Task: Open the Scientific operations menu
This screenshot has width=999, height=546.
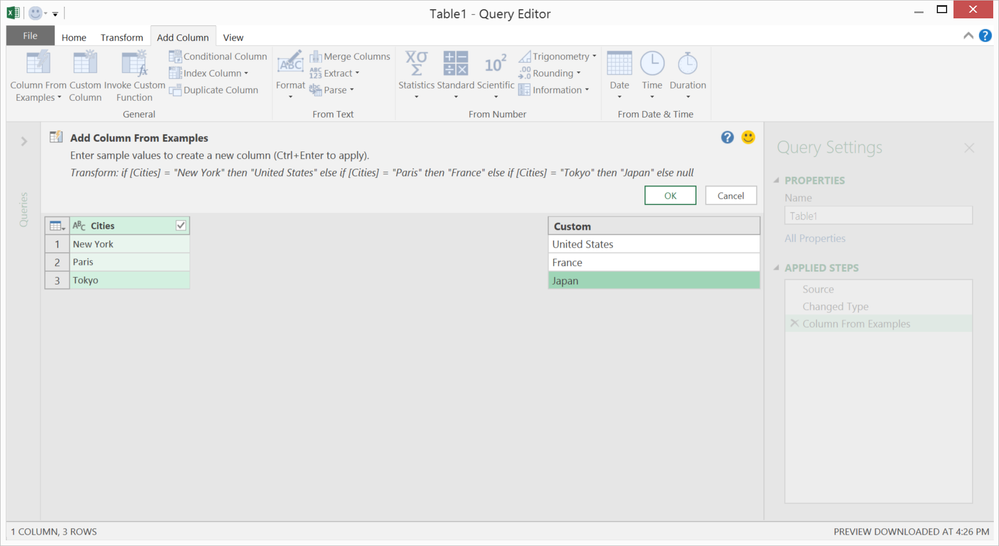Action: coord(496,75)
